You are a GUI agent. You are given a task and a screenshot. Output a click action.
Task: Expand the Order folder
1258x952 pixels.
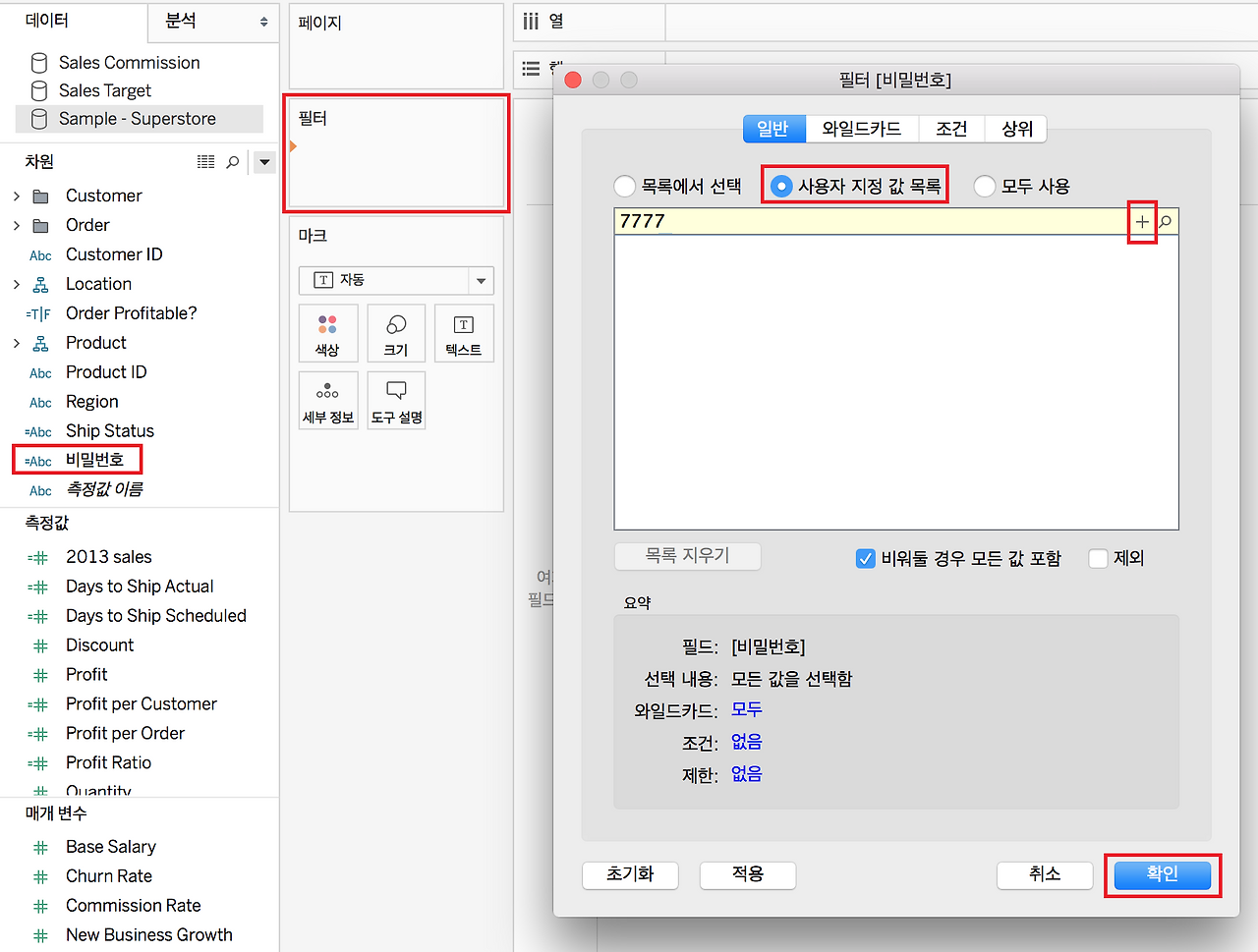click(17, 226)
